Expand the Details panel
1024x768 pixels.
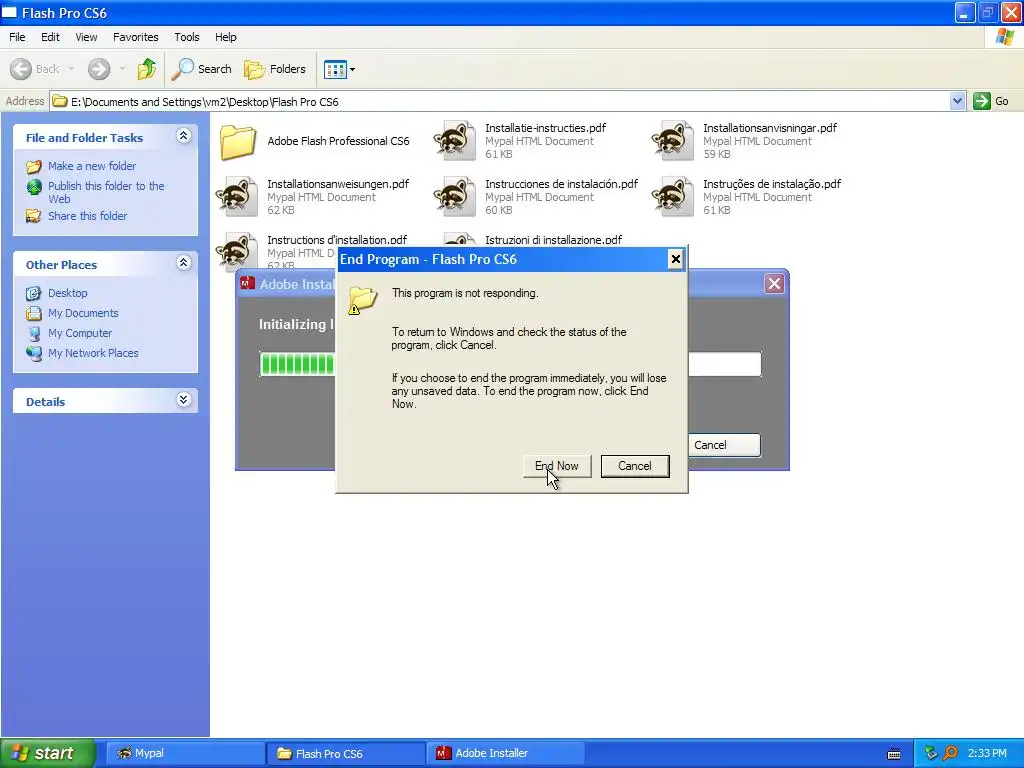tap(184, 400)
